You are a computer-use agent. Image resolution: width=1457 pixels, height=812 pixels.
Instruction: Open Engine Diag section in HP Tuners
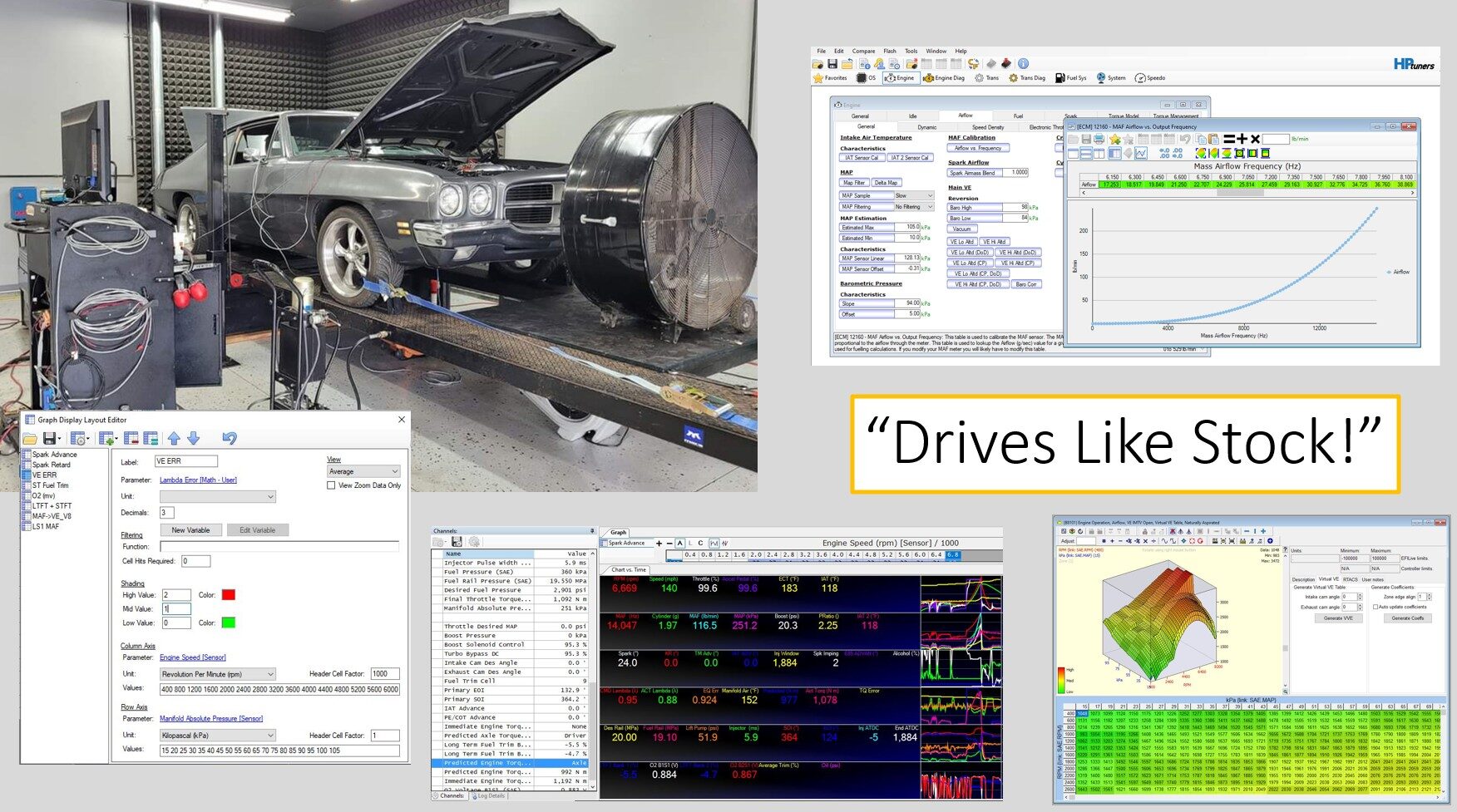[944, 78]
